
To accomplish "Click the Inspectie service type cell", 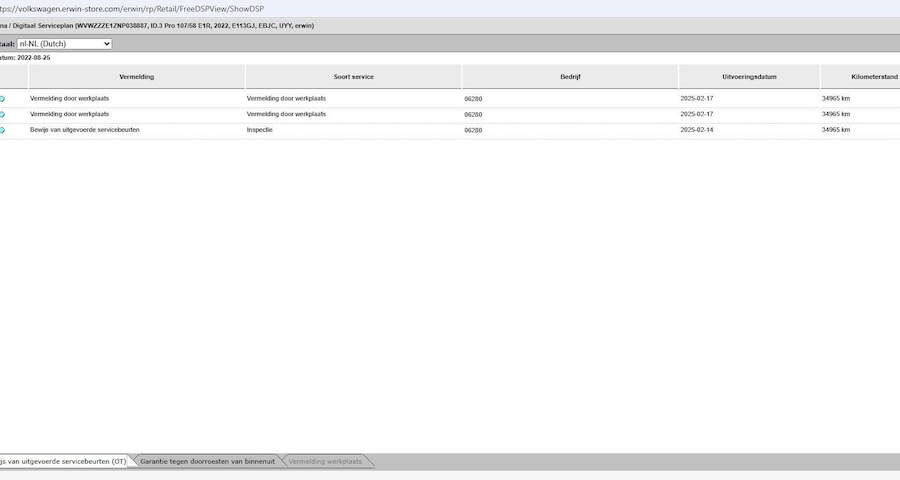I will (260, 130).
